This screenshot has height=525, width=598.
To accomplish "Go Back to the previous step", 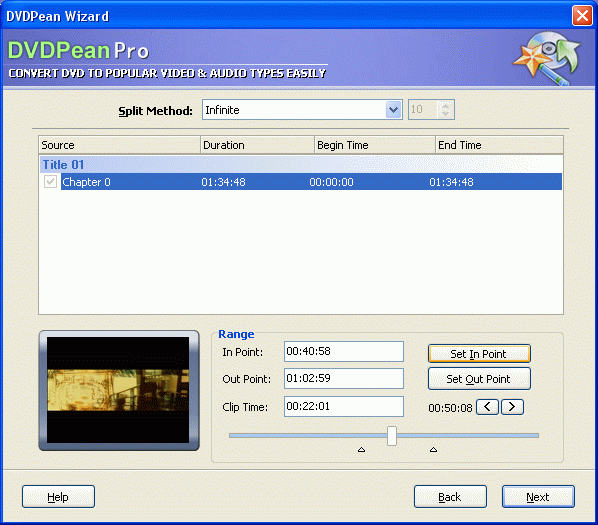I will (x=450, y=497).
